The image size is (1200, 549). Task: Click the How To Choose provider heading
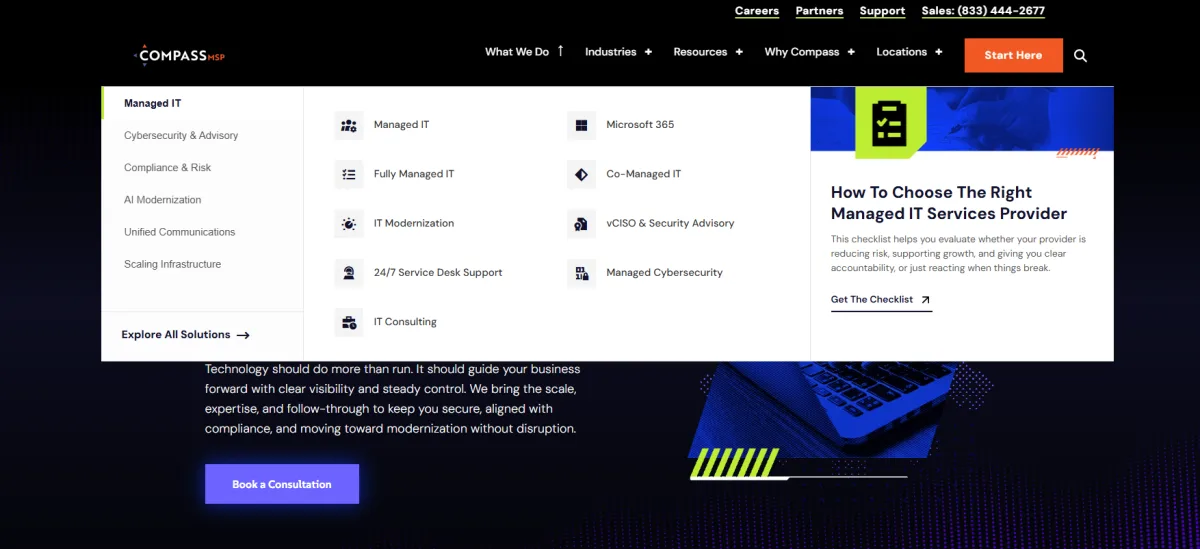tap(949, 203)
